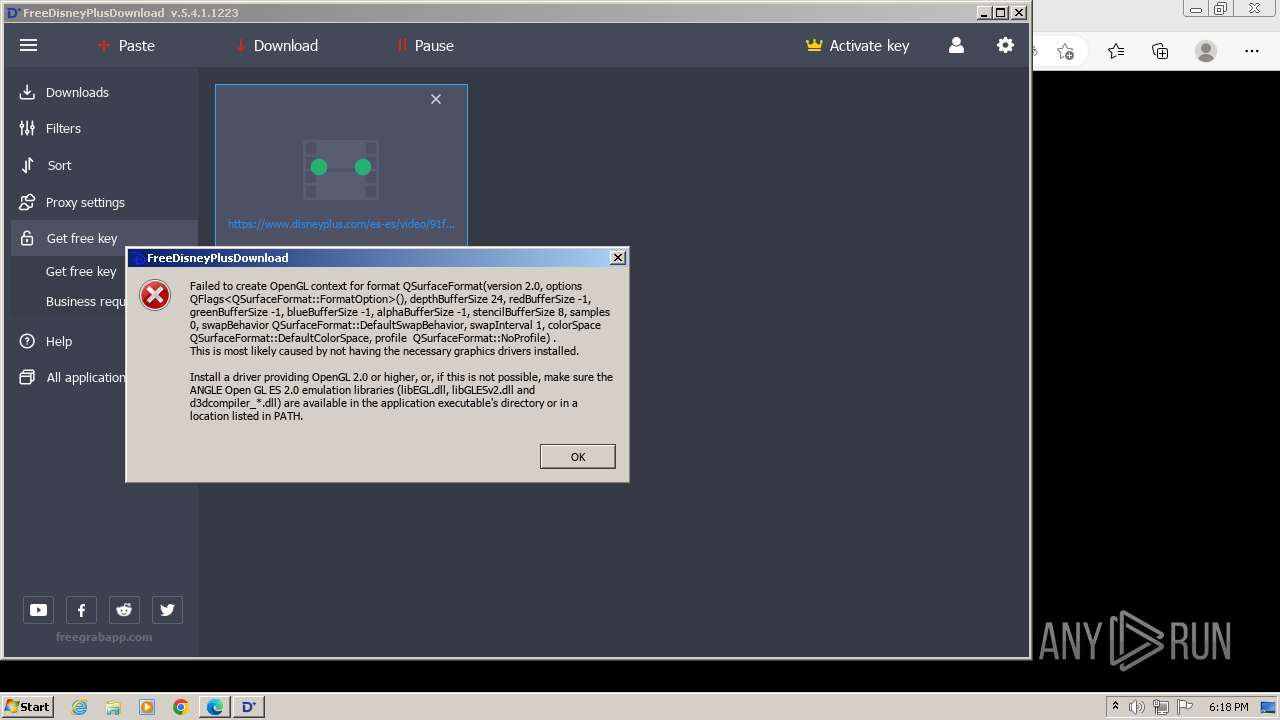Click the loading video thumbnail
The width and height of the screenshot is (1280, 720).
coord(341,168)
